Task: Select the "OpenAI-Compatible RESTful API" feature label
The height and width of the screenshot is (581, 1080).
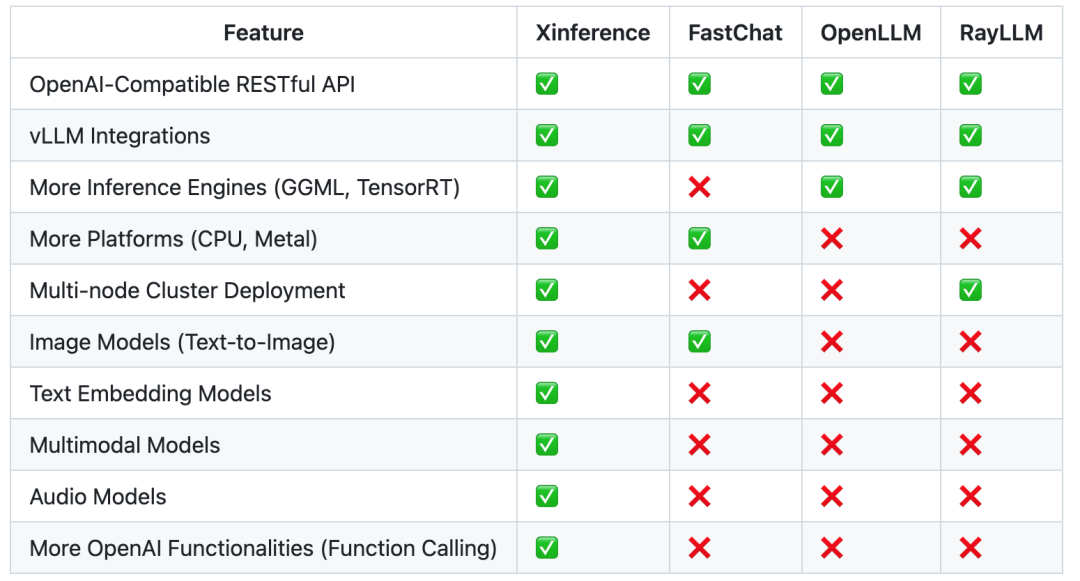Action: [192, 84]
